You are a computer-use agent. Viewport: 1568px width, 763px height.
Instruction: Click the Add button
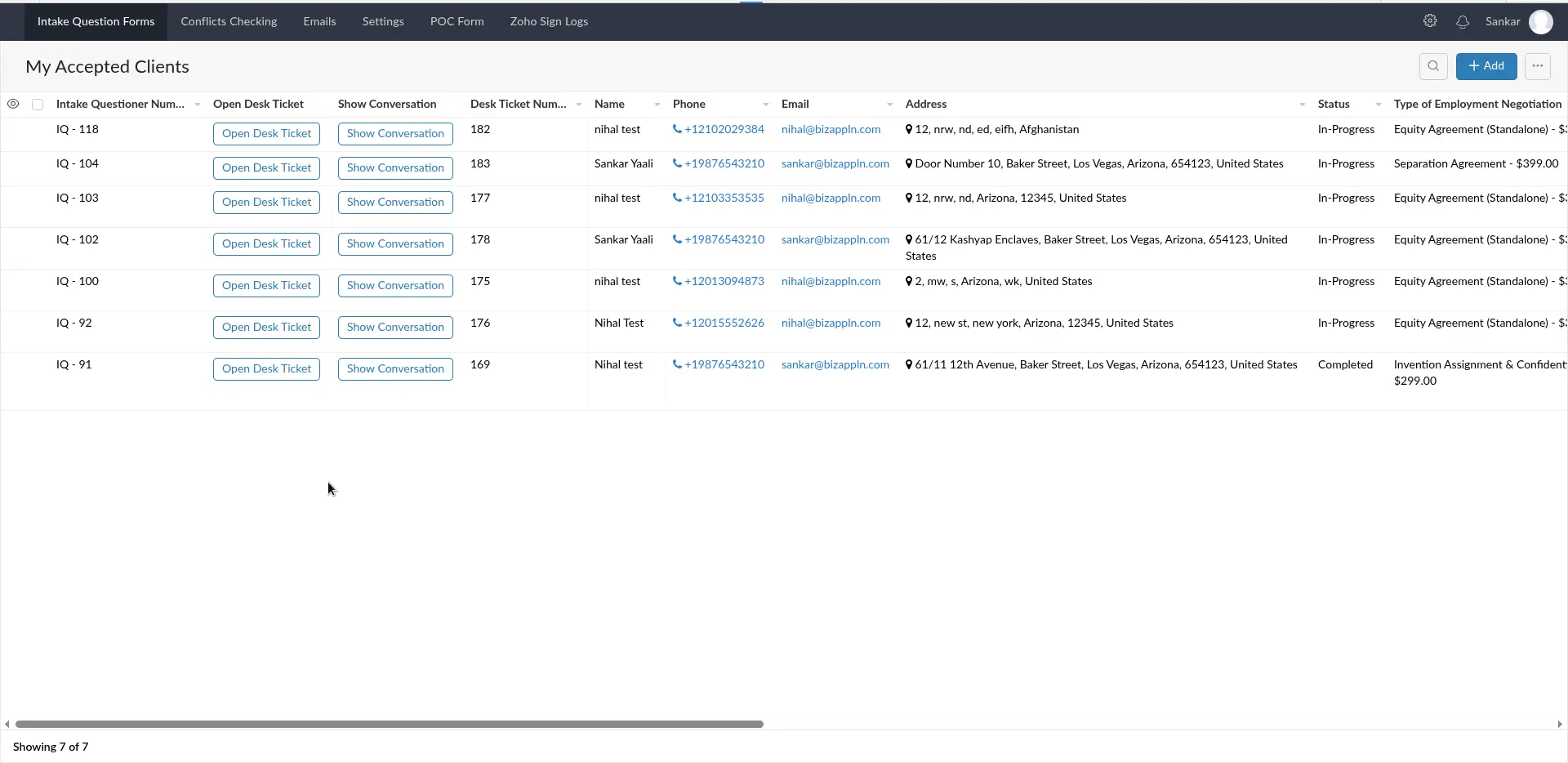1486,66
